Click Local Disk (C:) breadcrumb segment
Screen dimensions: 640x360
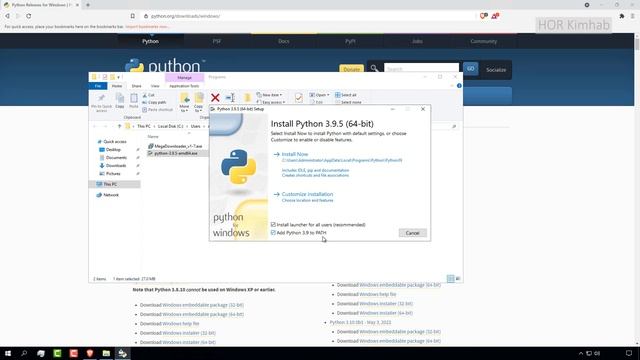(171, 127)
